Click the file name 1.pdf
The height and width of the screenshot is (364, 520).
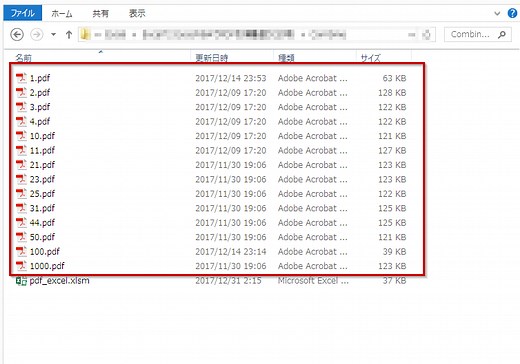tap(40, 78)
